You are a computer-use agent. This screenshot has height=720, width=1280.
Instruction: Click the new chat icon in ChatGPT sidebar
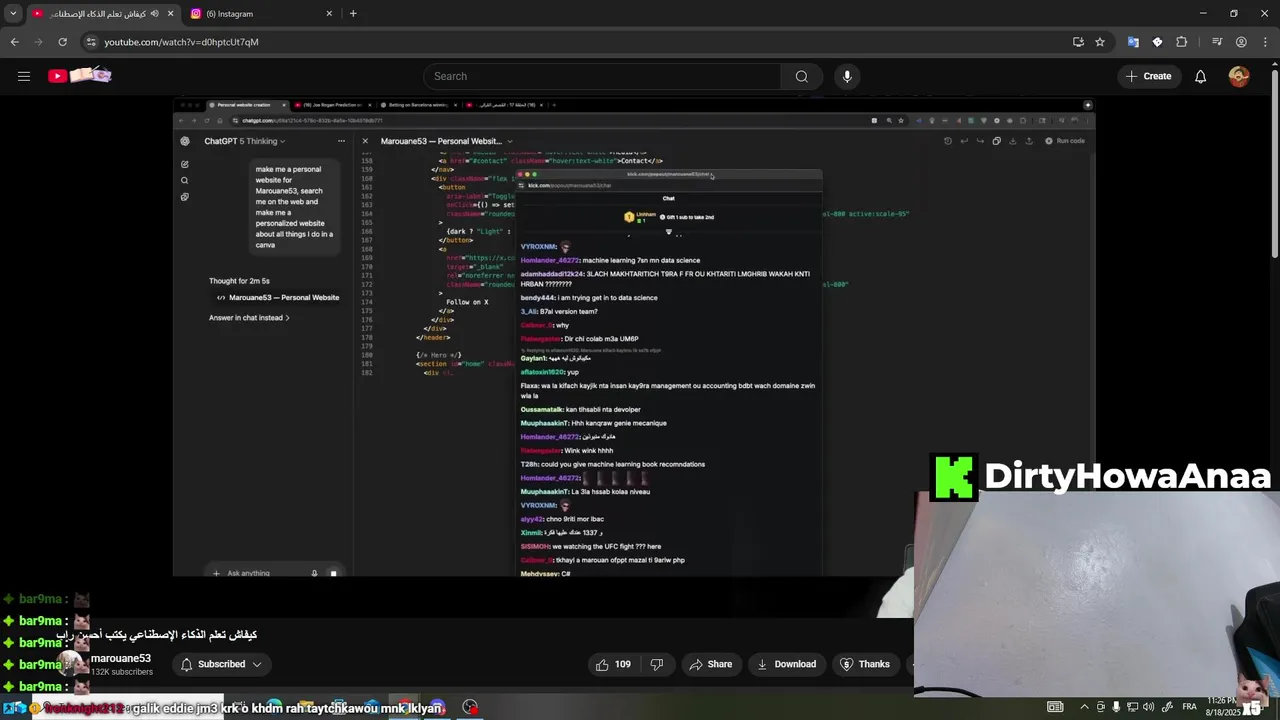[x=184, y=164]
